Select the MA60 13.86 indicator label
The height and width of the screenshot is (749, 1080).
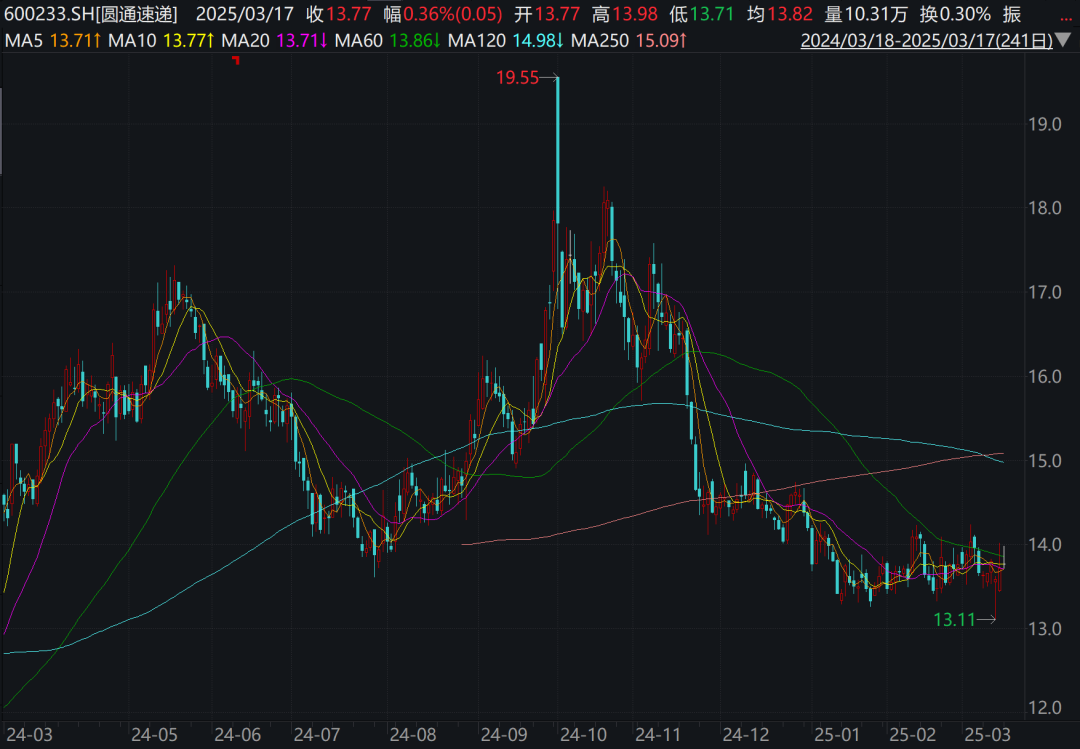pyautogui.click(x=387, y=40)
